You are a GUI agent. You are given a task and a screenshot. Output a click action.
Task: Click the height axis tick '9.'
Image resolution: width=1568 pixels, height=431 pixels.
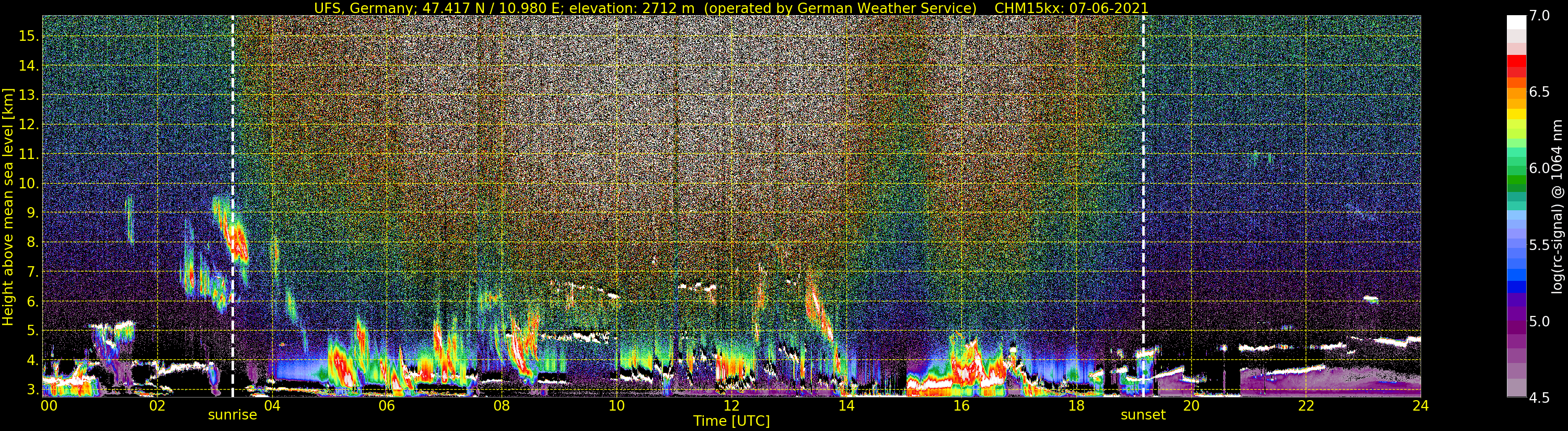click(33, 213)
